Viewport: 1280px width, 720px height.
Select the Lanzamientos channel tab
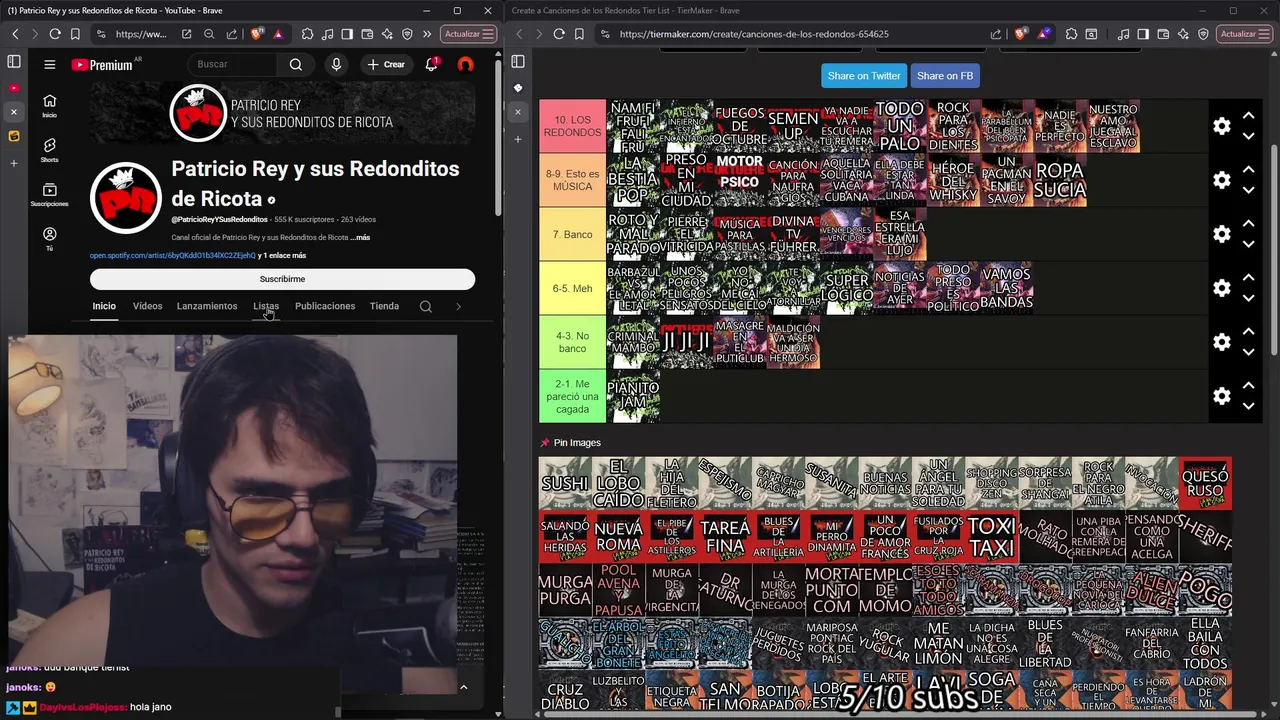207,306
